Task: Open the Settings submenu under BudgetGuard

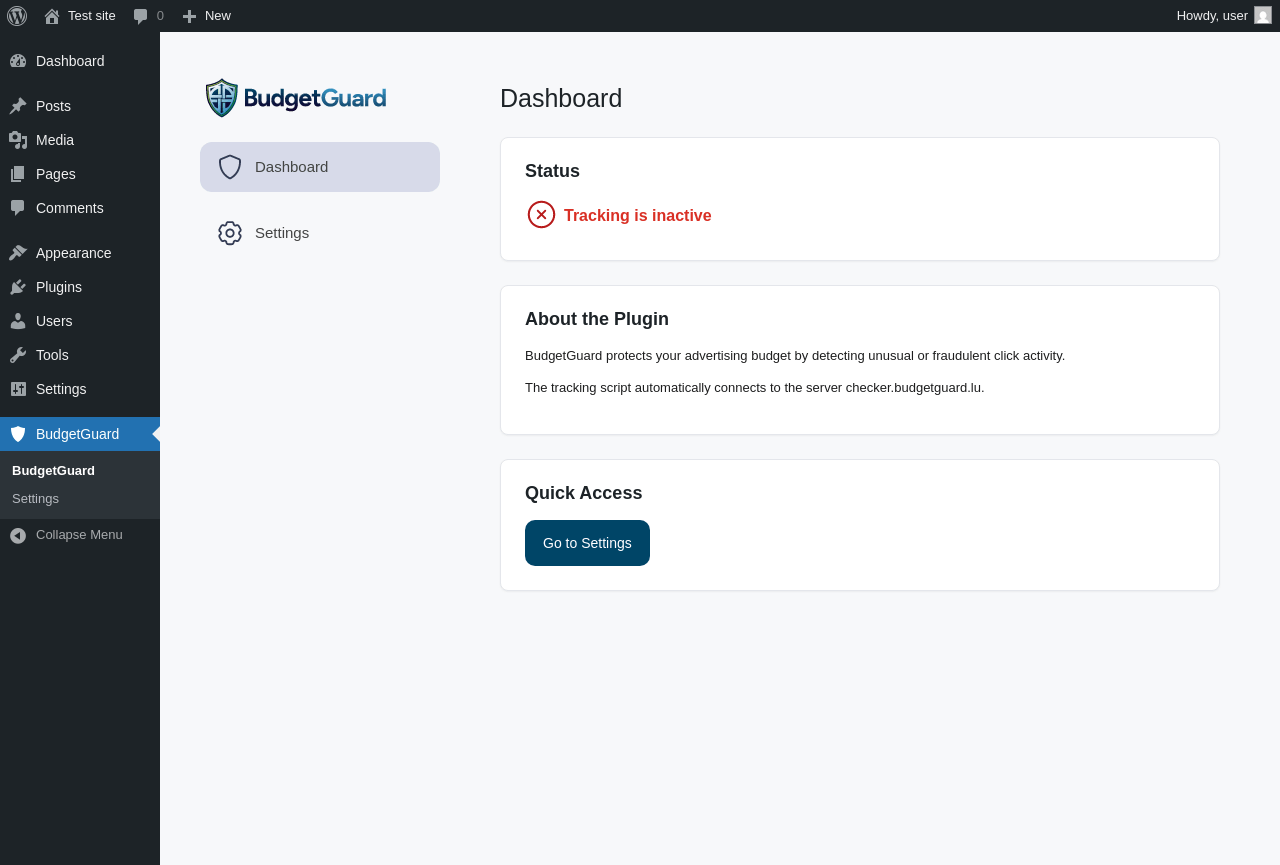Action: (35, 499)
